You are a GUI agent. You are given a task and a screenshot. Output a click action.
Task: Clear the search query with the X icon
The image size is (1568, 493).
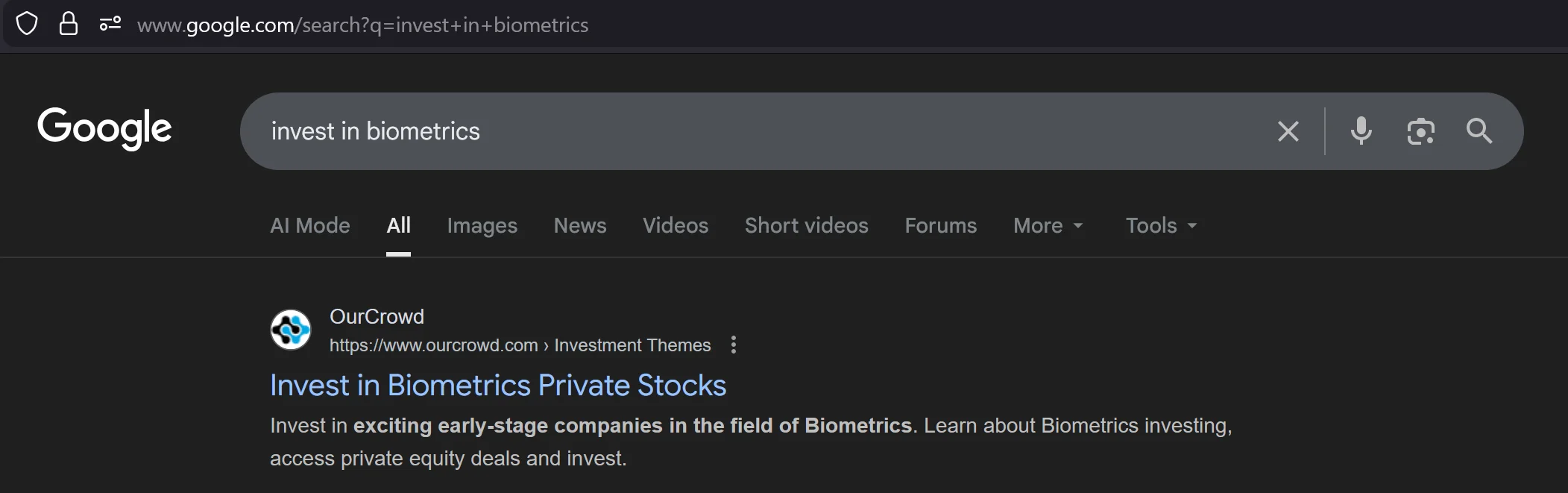[1287, 131]
